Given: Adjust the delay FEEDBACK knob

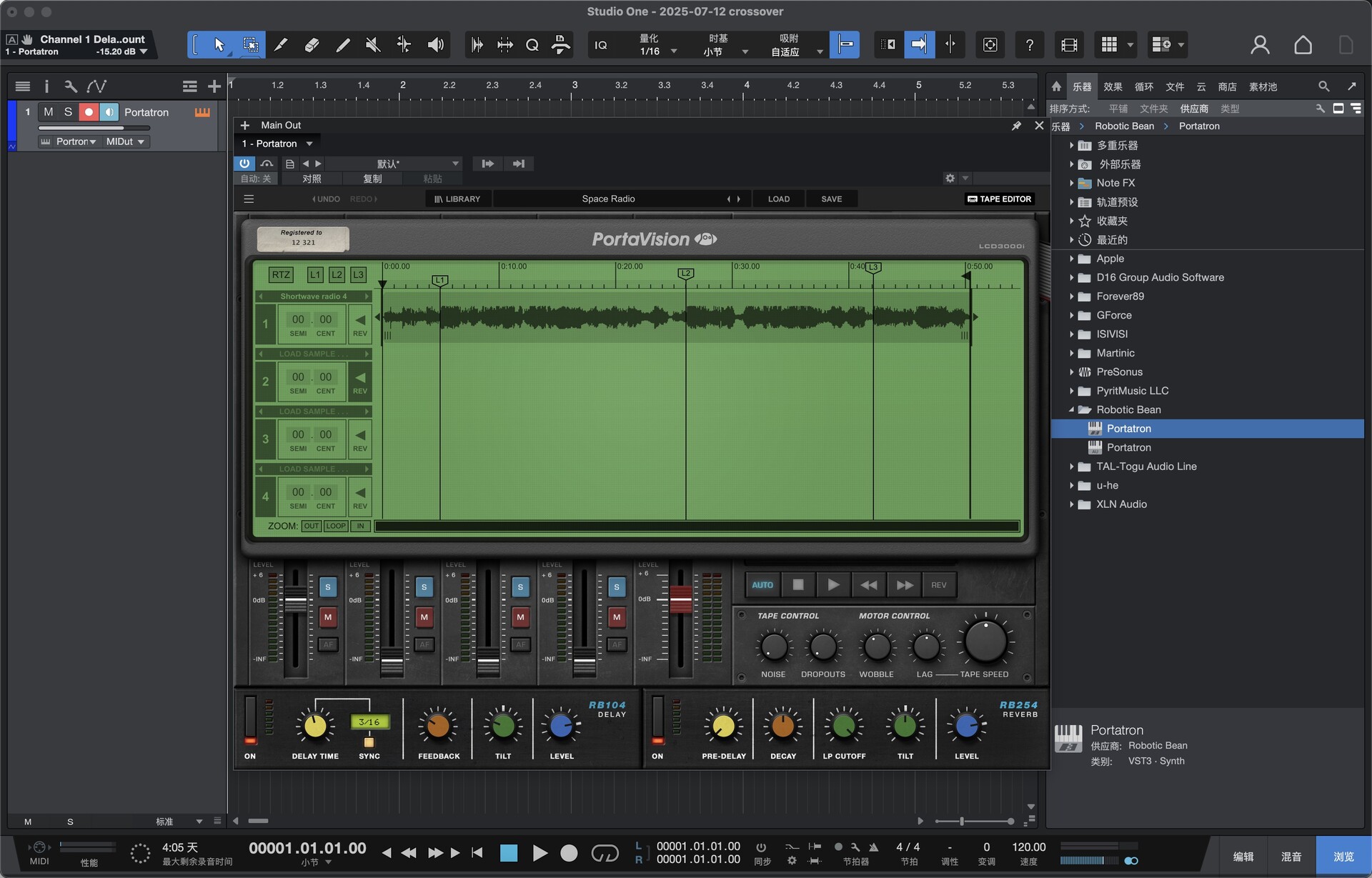Looking at the screenshot, I should click(x=438, y=727).
